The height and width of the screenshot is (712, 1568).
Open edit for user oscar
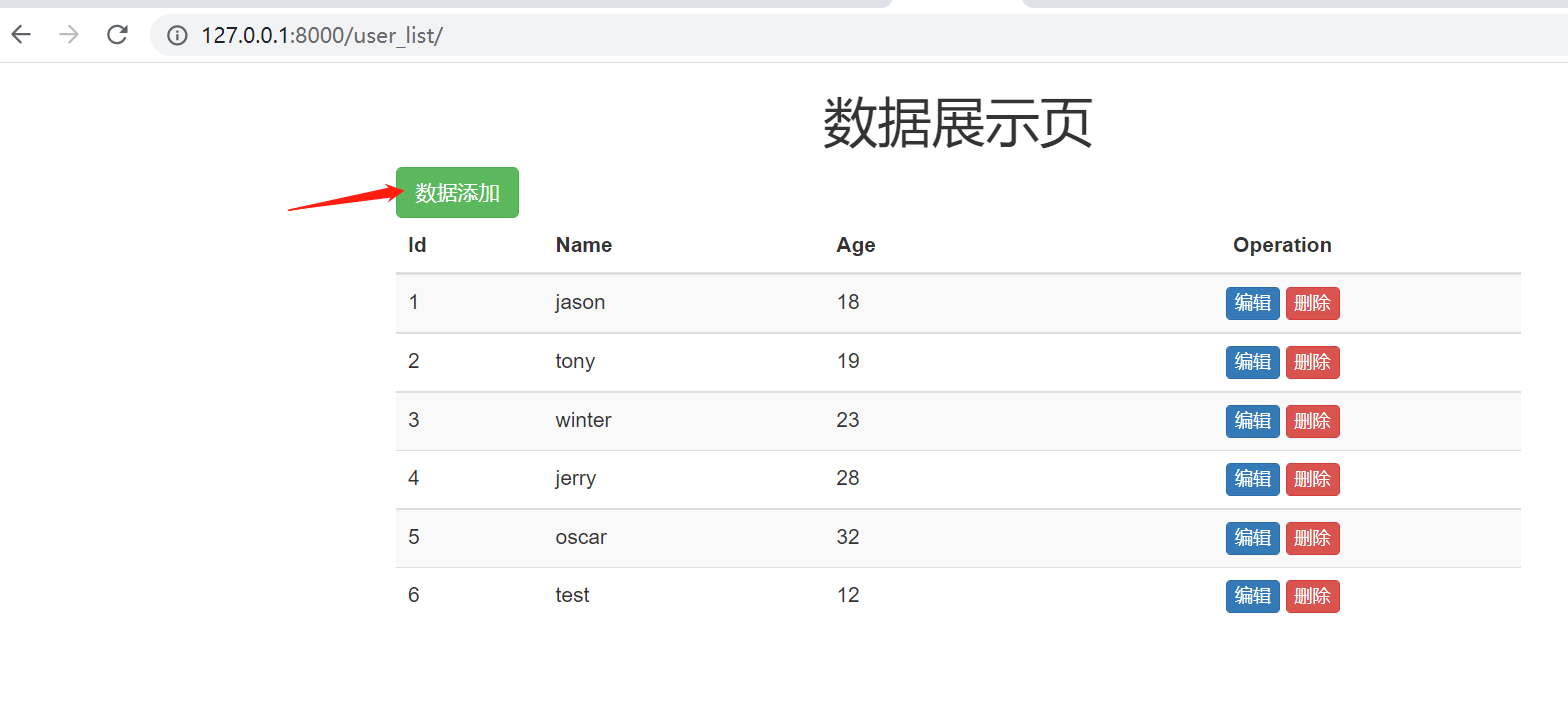1252,538
